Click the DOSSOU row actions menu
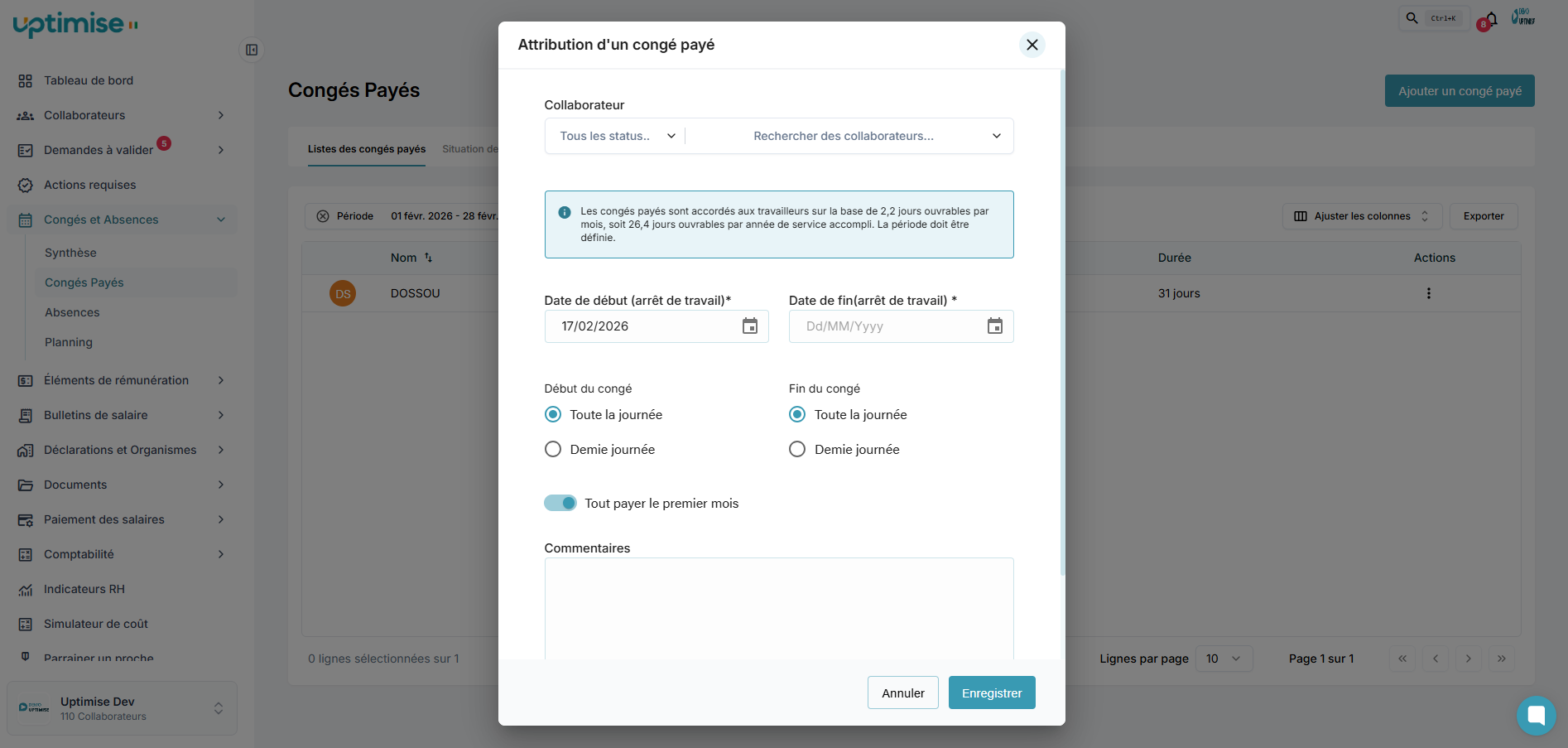This screenshot has height=748, width=1568. (1428, 293)
